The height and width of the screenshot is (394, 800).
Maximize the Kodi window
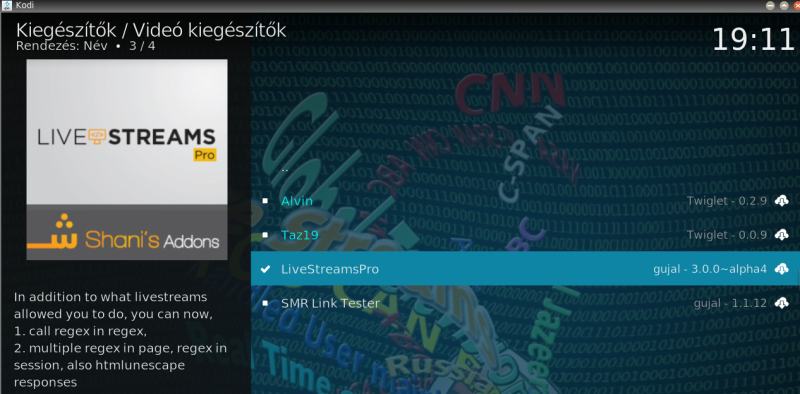pyautogui.click(x=784, y=6)
